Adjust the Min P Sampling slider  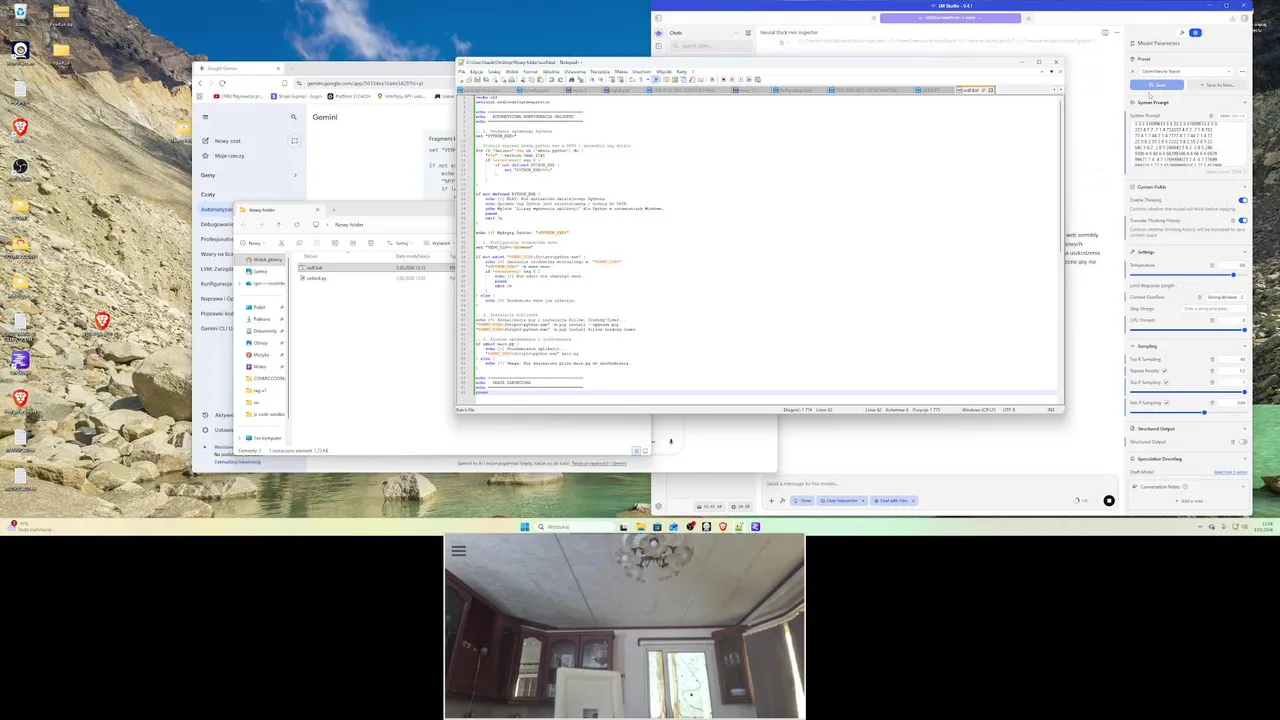pyautogui.click(x=1187, y=412)
